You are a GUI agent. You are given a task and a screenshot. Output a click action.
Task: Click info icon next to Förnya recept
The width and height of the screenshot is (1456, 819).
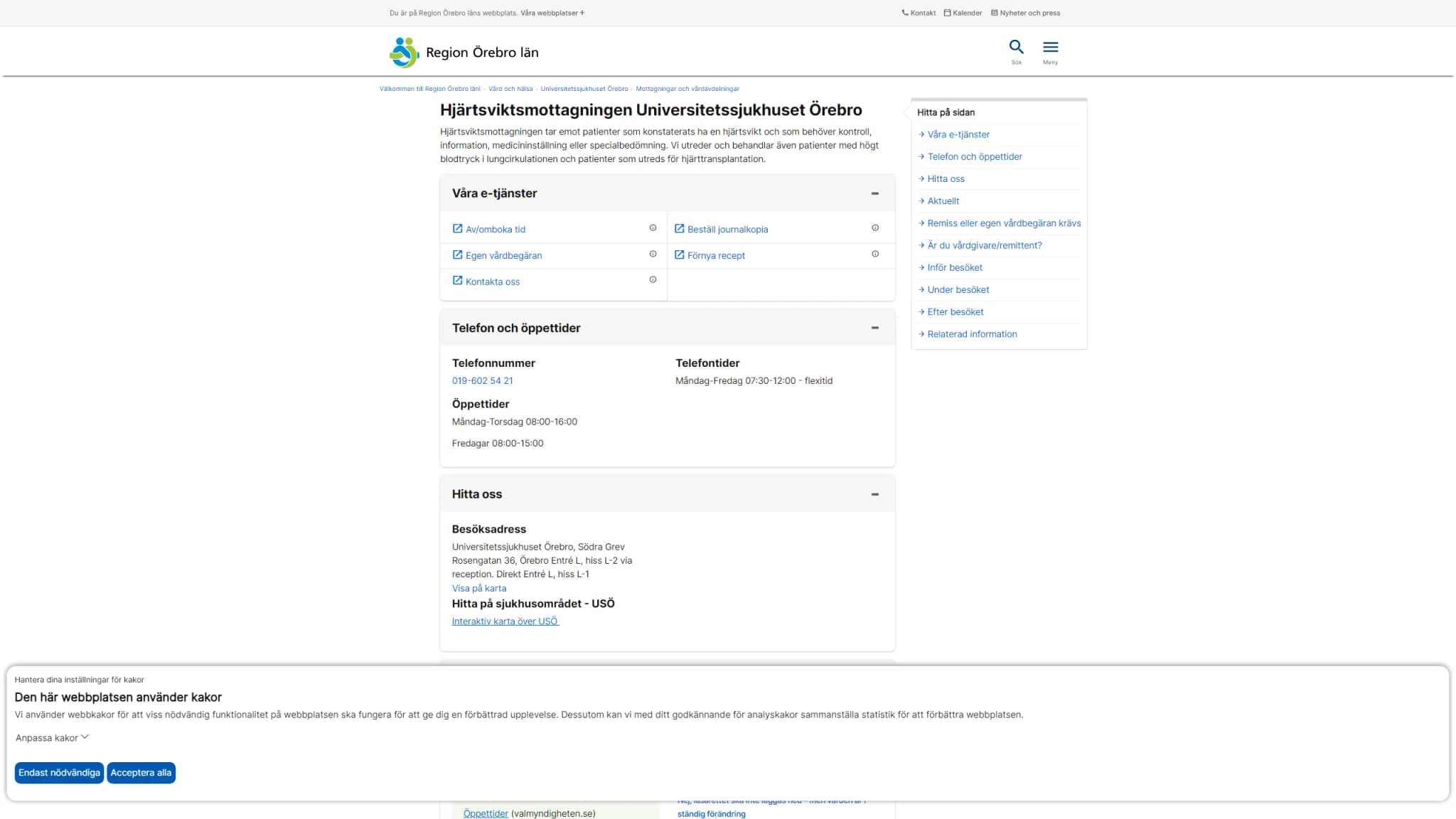click(875, 254)
